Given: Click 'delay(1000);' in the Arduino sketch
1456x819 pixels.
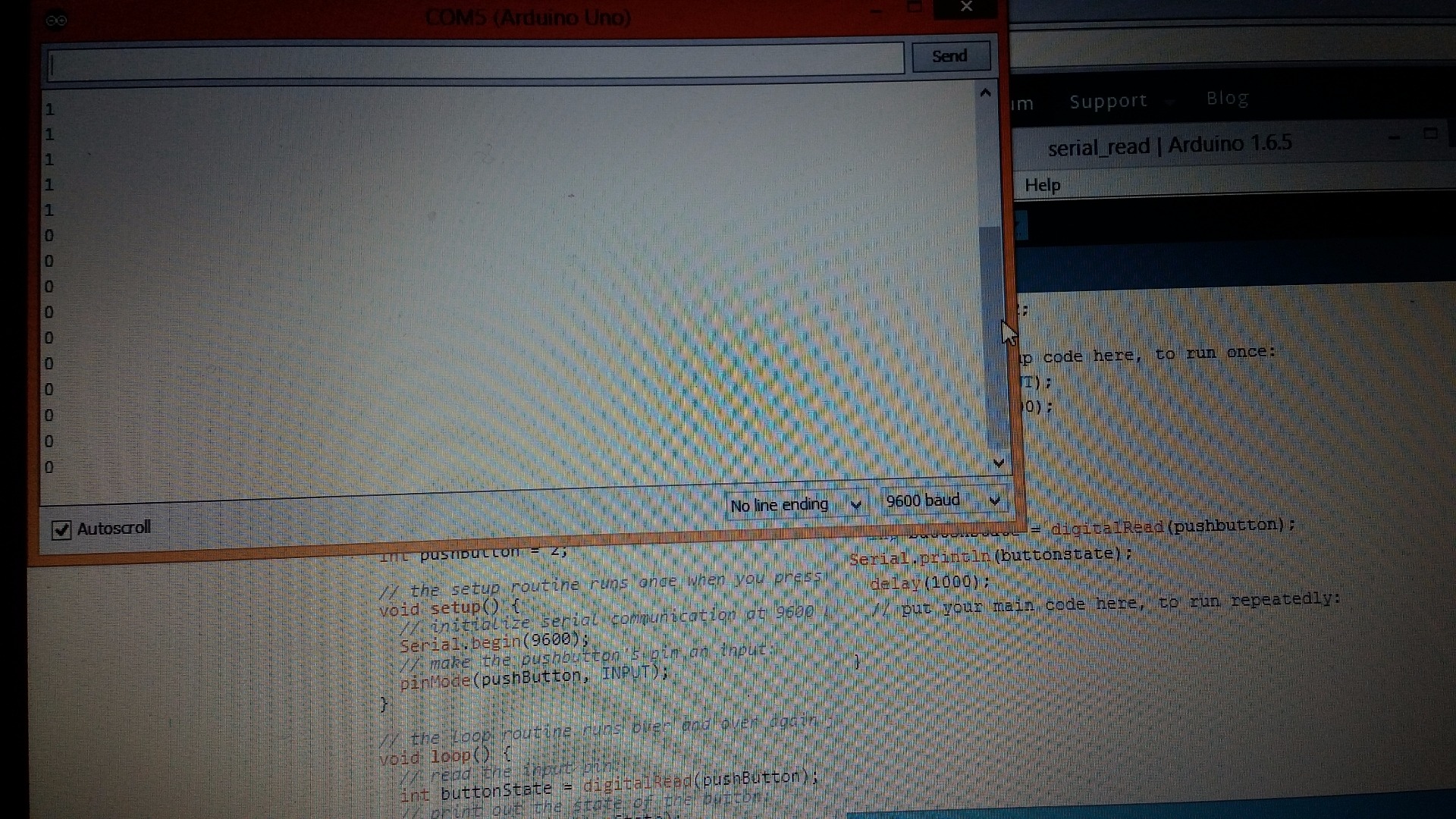Looking at the screenshot, I should click(930, 582).
